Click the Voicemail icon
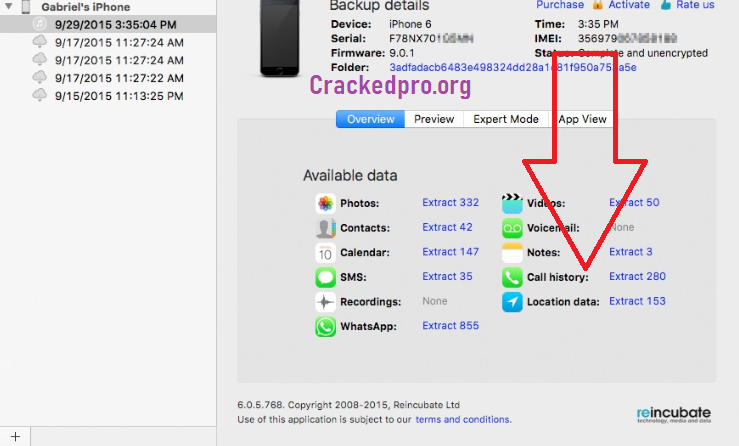Image resolution: width=739 pixels, height=446 pixels. coord(512,228)
